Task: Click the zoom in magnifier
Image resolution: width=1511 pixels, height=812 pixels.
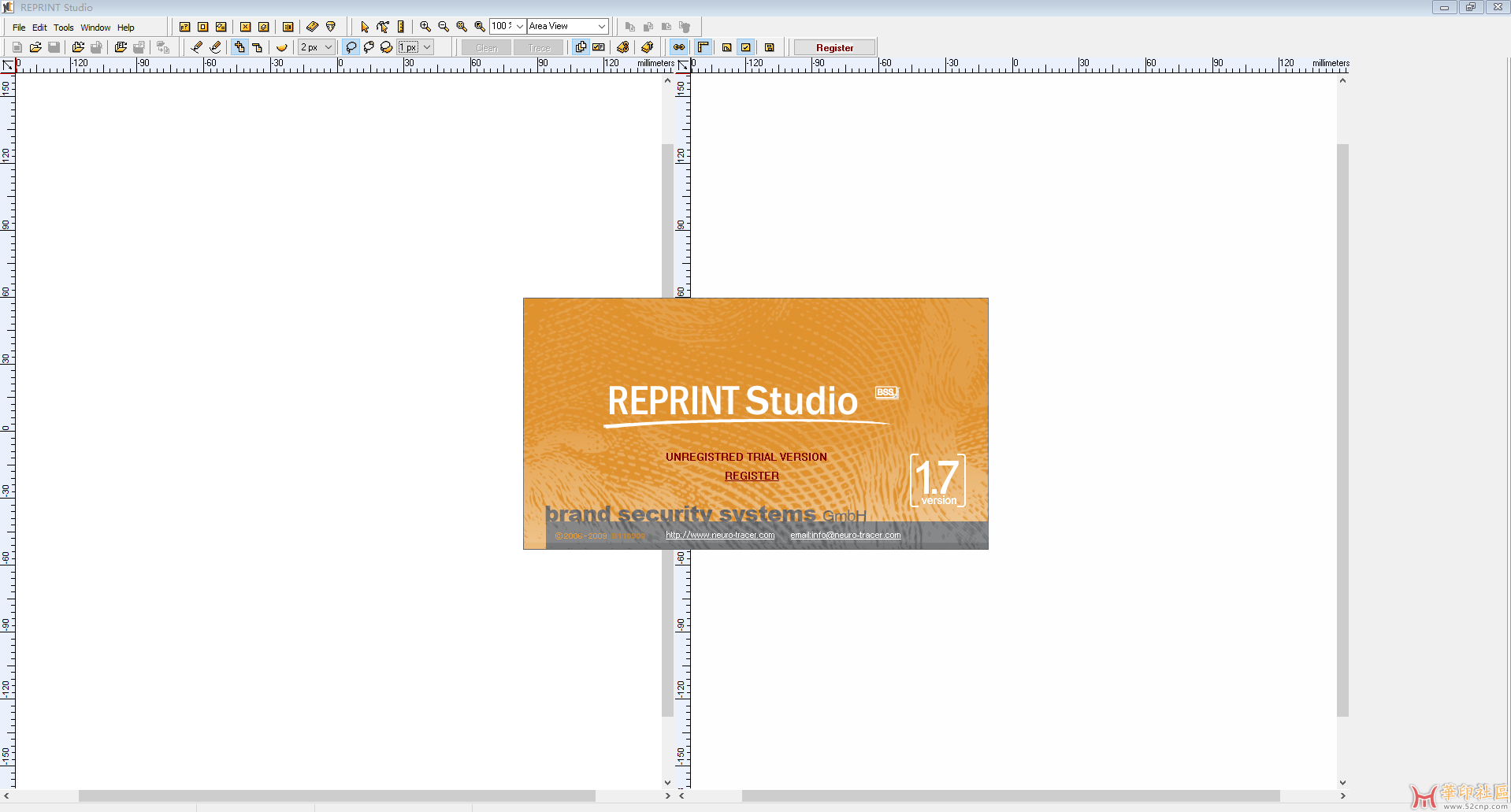Action: 425,27
